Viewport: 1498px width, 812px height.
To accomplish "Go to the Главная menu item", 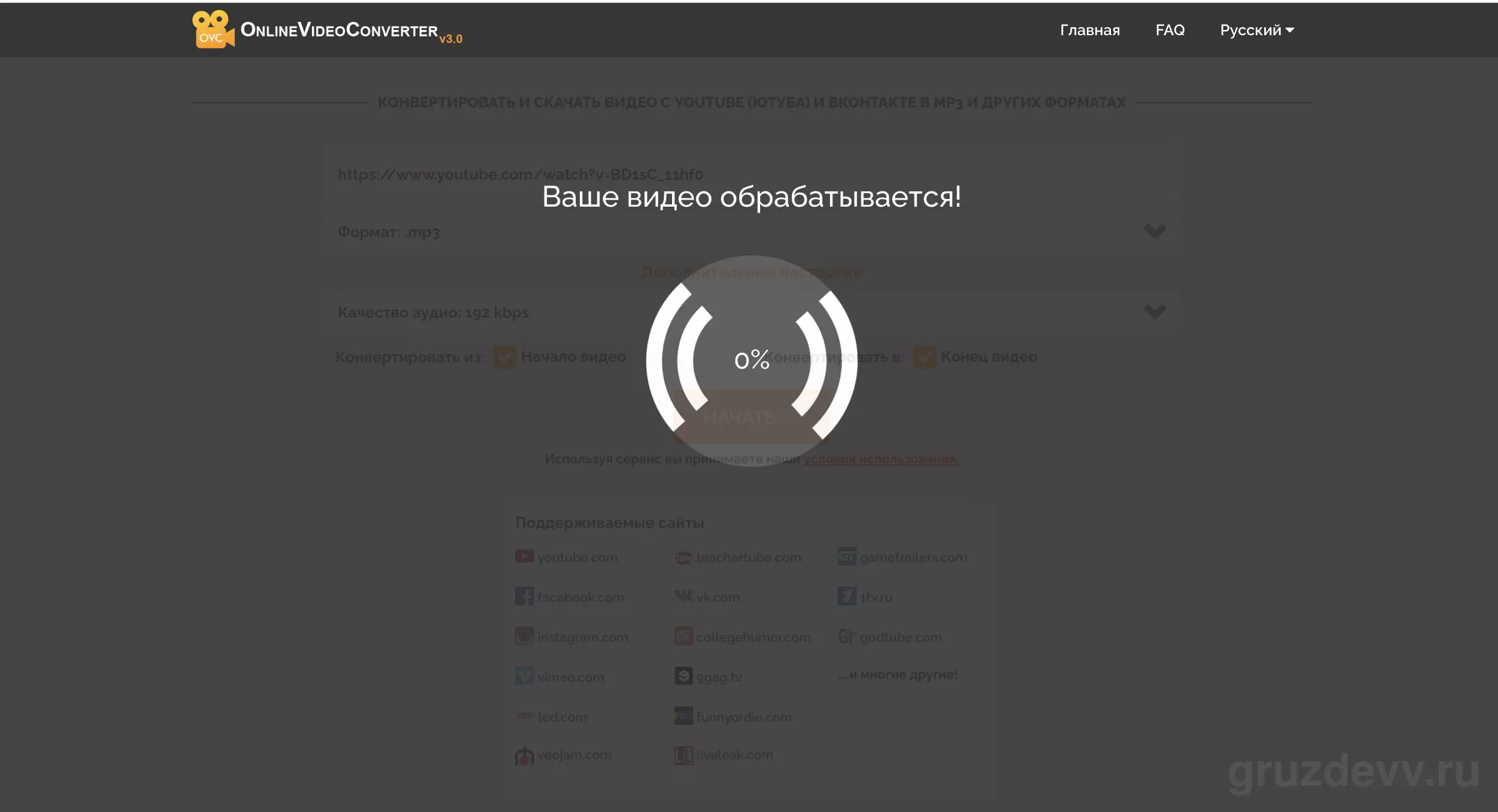I will tap(1090, 30).
